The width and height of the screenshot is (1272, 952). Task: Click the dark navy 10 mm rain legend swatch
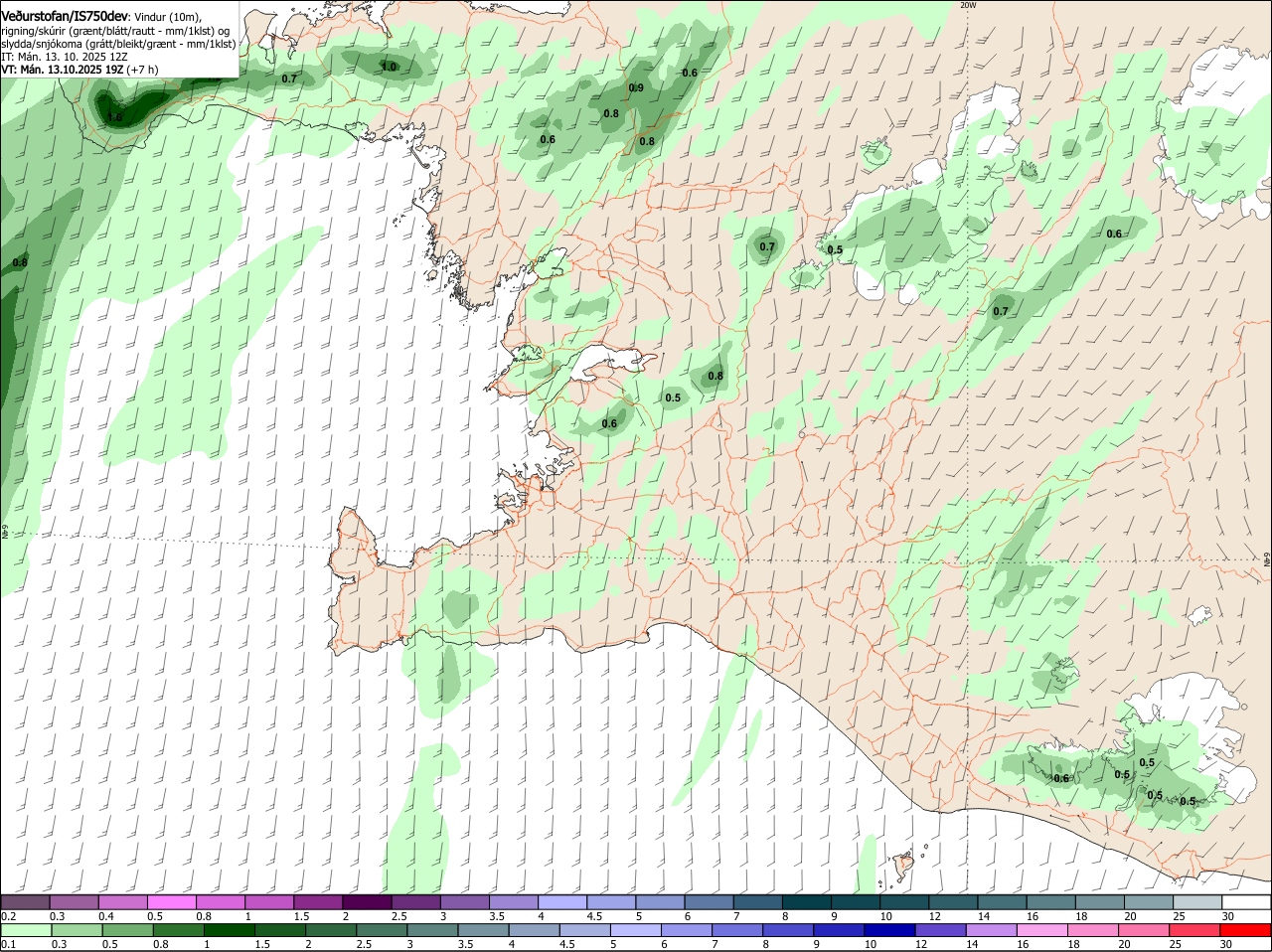(x=889, y=930)
